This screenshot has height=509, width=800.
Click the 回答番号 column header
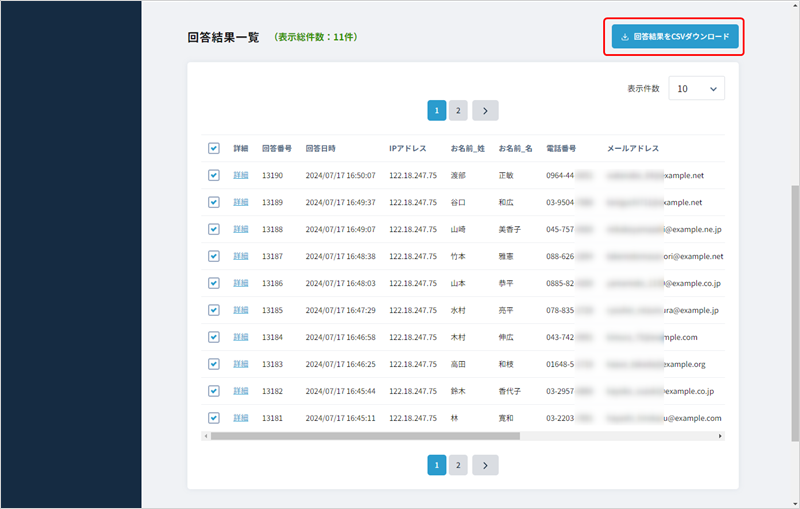[277, 148]
